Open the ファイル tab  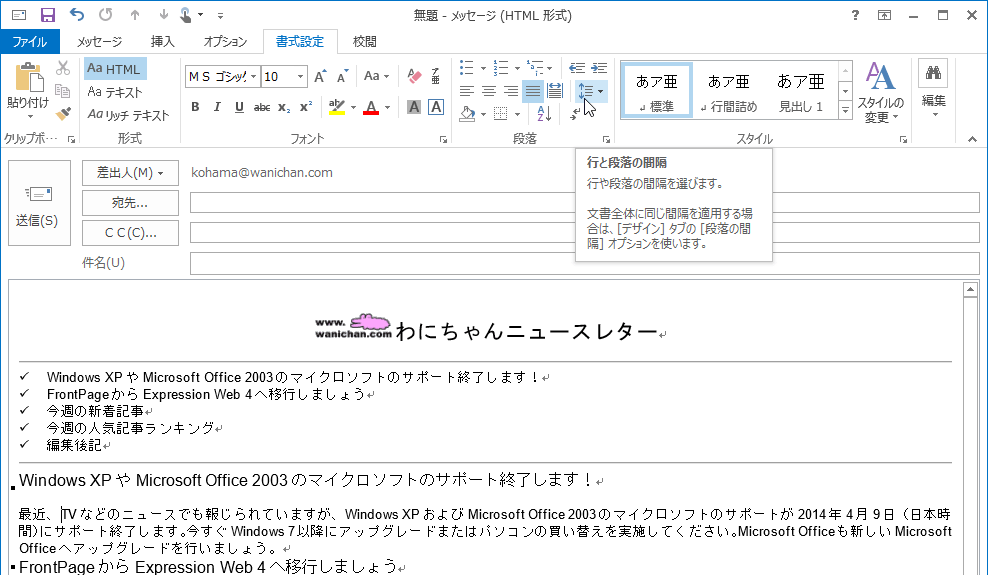pos(30,42)
